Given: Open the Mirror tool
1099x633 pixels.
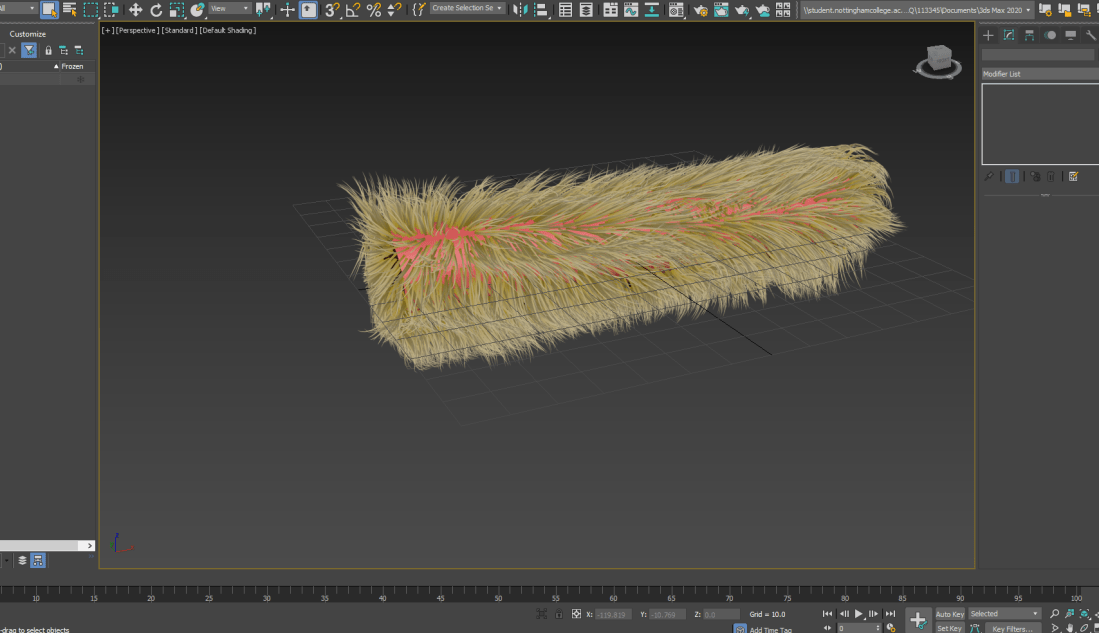Looking at the screenshot, I should pos(520,10).
